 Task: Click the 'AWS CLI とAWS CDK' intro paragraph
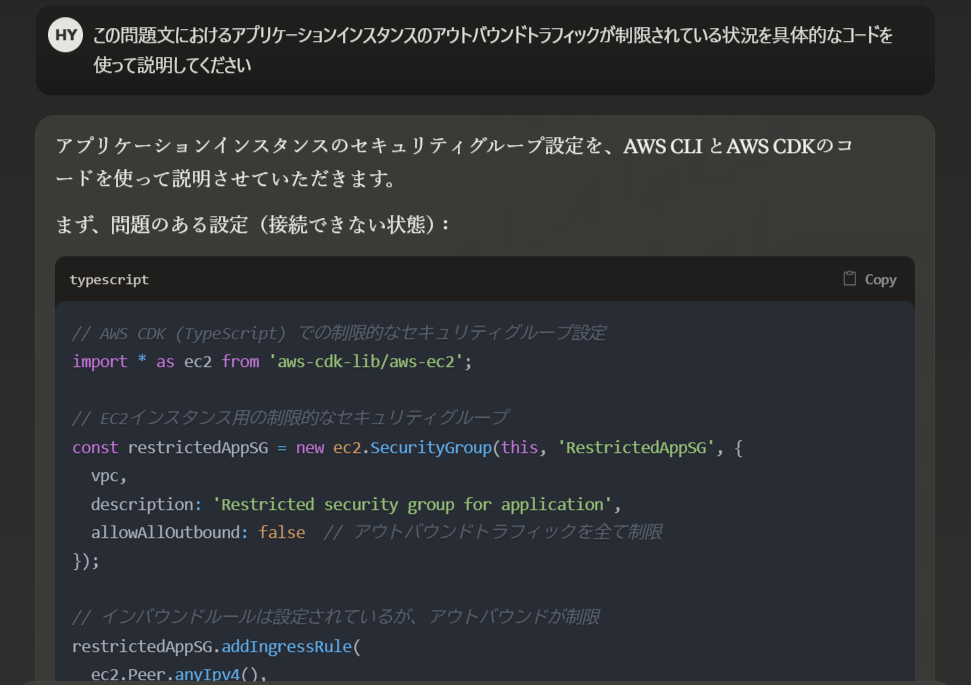[454, 162]
